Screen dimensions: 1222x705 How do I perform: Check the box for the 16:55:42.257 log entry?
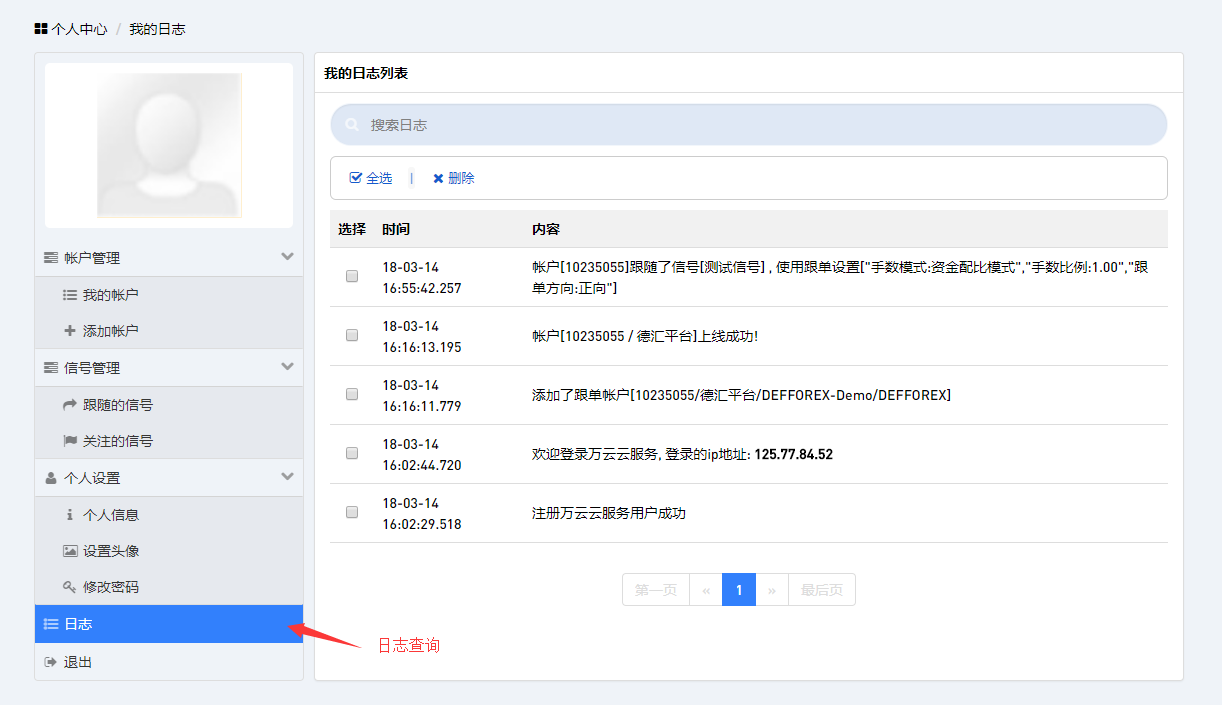pyautogui.click(x=352, y=276)
